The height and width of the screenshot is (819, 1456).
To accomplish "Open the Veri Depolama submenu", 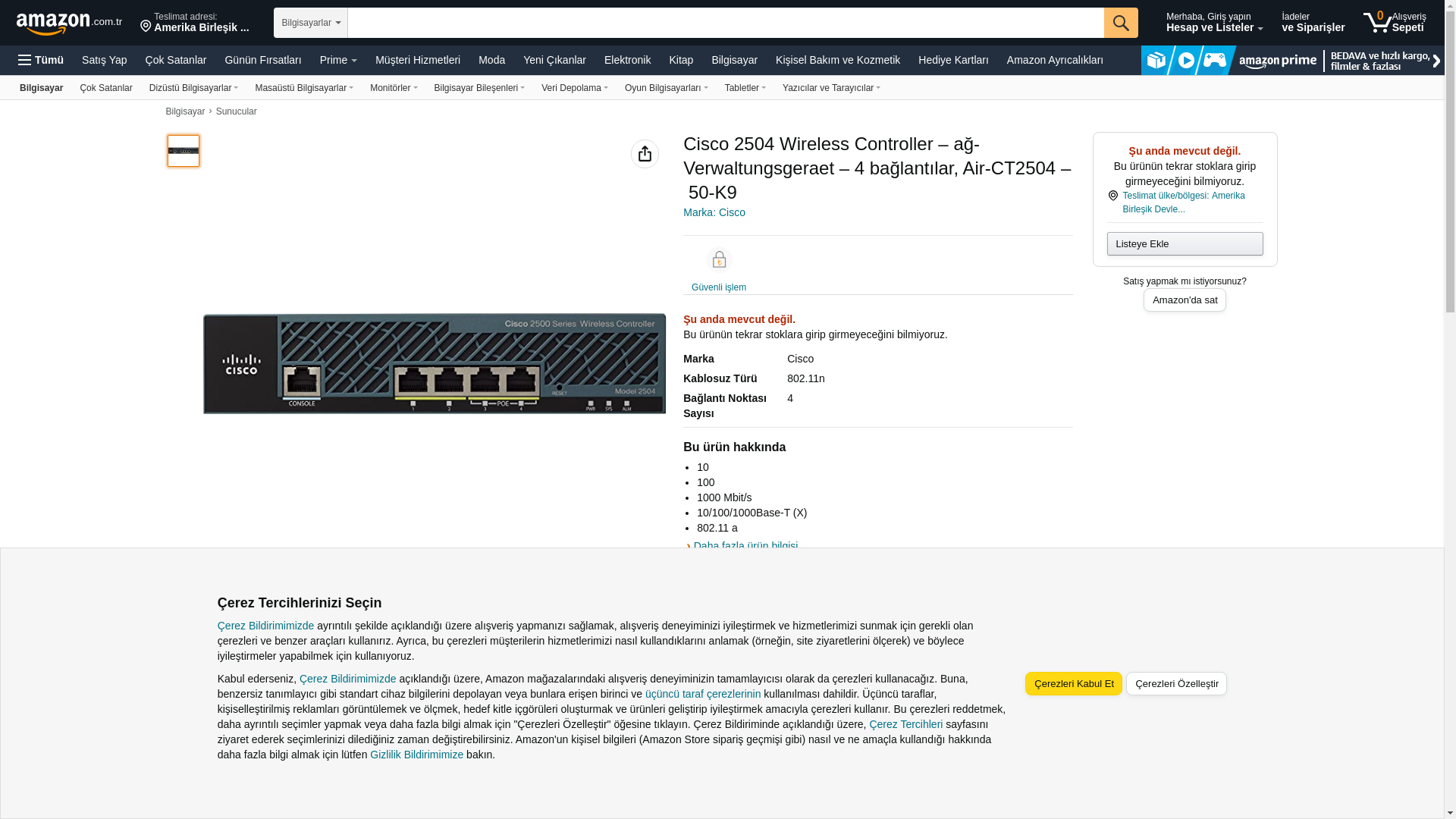I will (x=574, y=88).
